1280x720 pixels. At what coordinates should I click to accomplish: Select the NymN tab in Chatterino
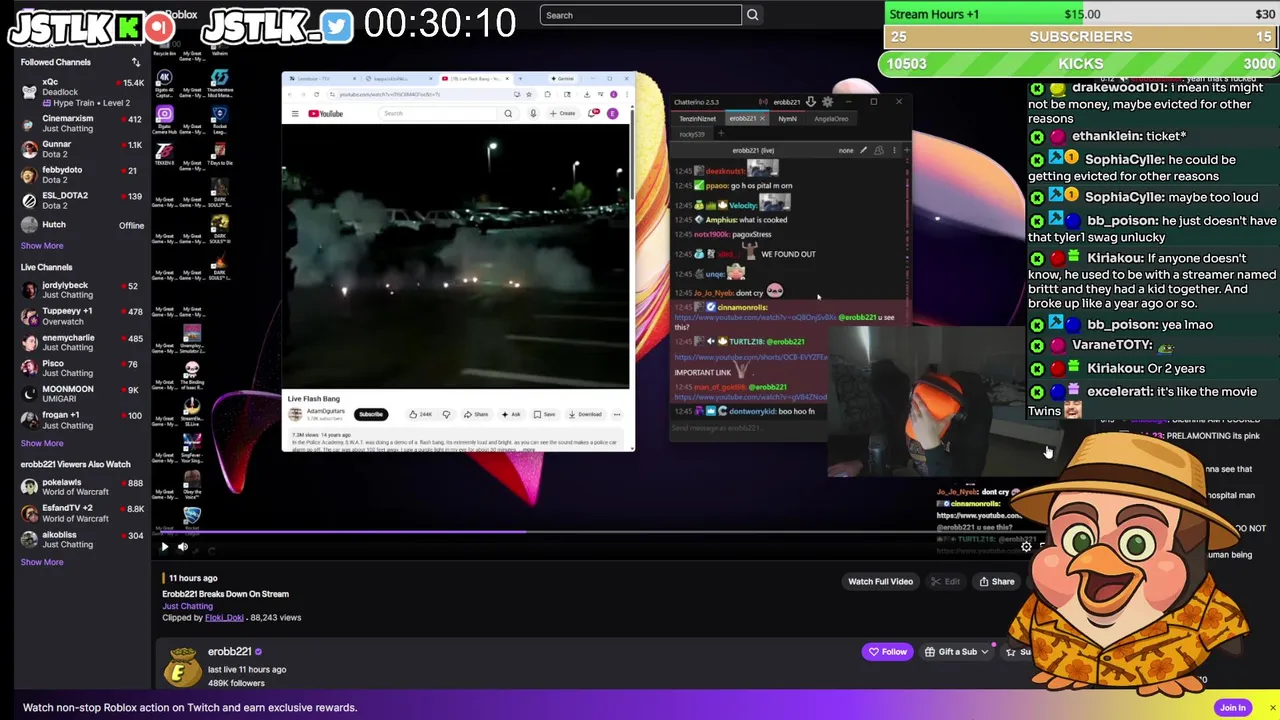point(788,119)
